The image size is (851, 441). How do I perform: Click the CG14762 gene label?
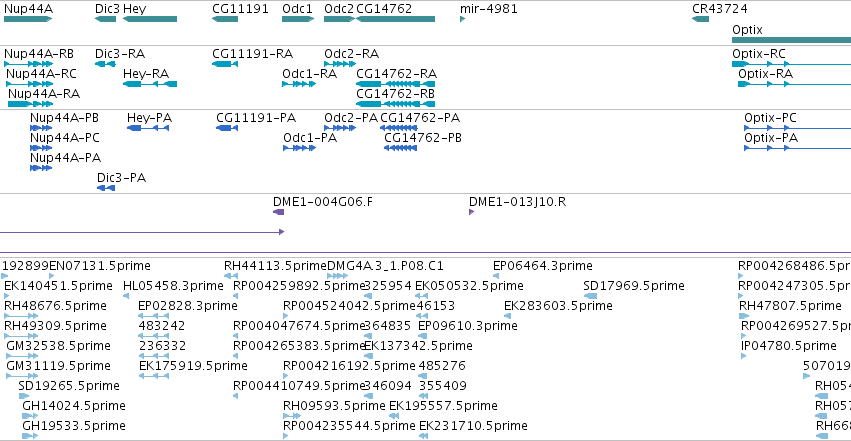(x=384, y=9)
